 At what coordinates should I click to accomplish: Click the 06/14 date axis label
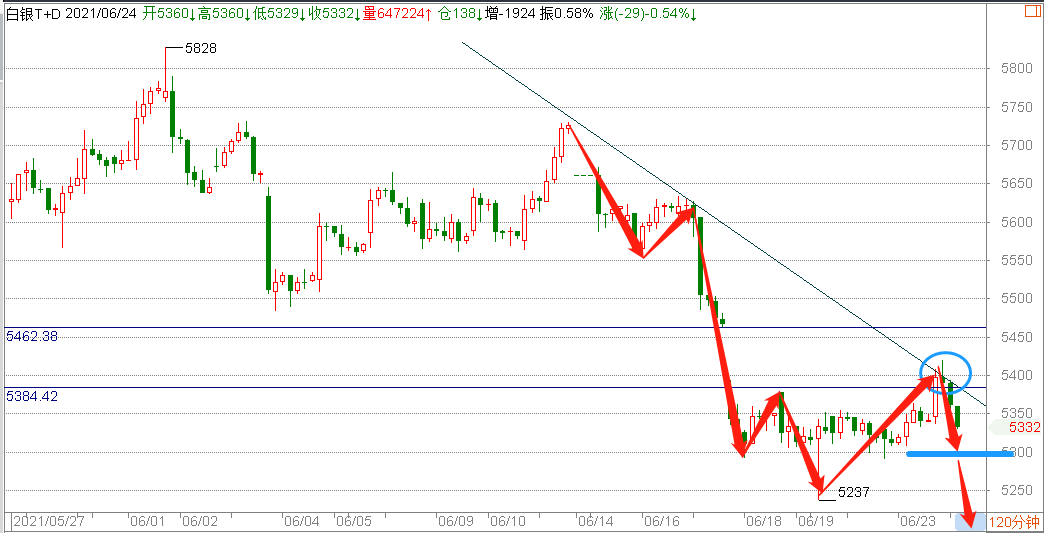[596, 521]
